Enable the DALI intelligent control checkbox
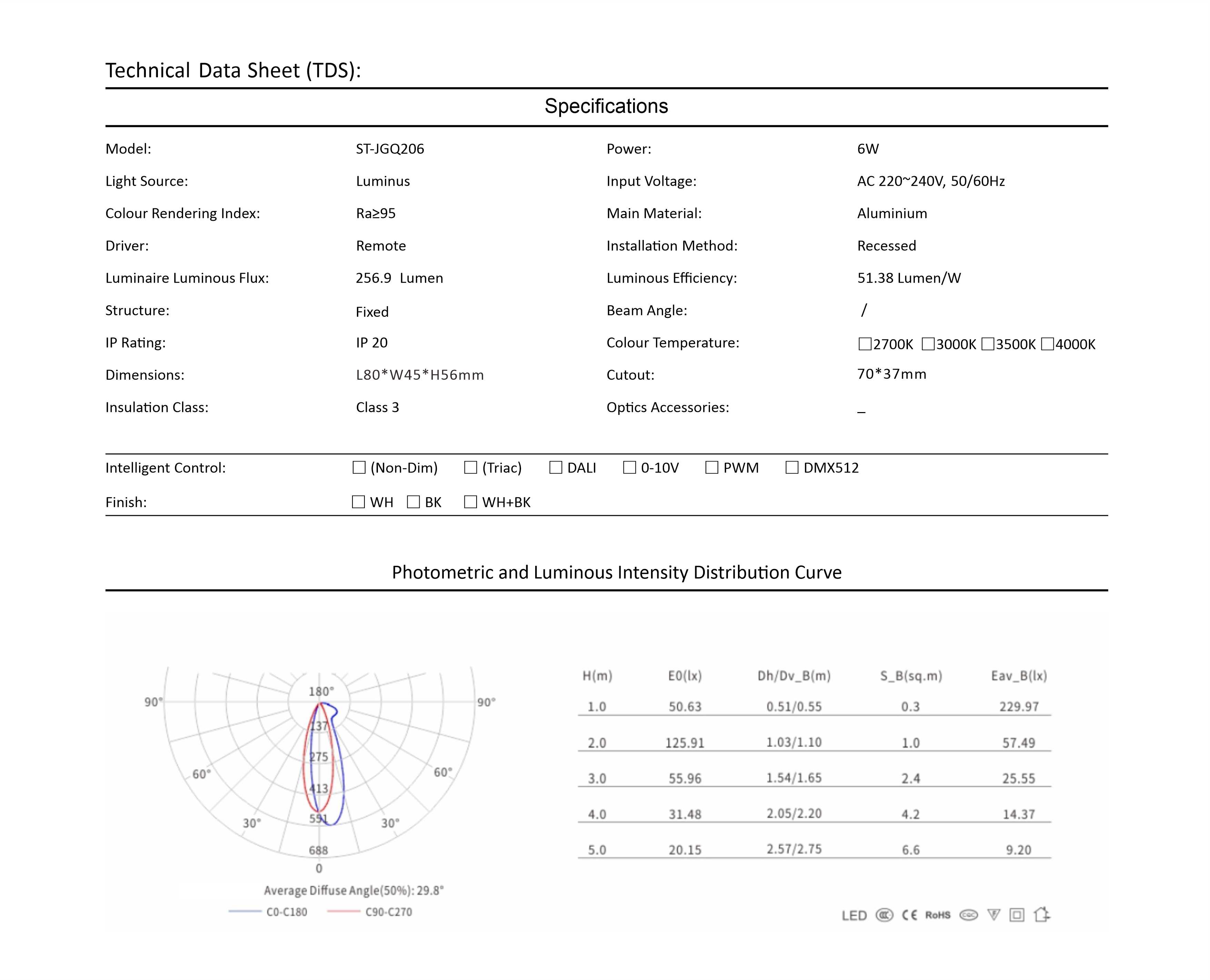Image resolution: width=1210 pixels, height=980 pixels. click(556, 468)
